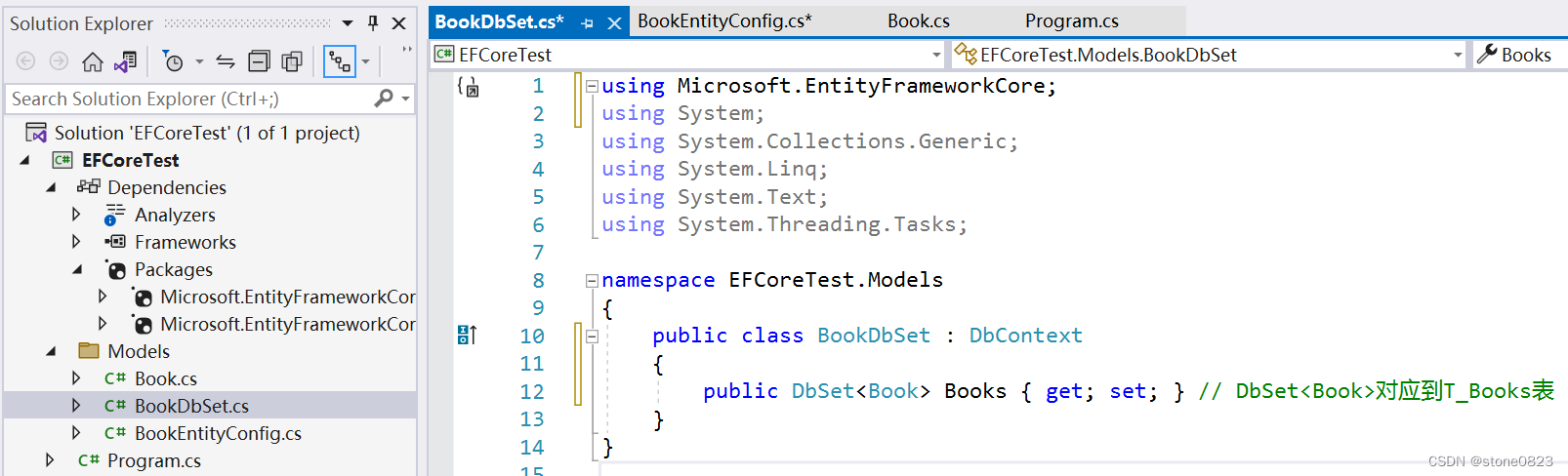The image size is (1568, 476).
Task: Click the Analyzers node icon
Action: coord(115,215)
